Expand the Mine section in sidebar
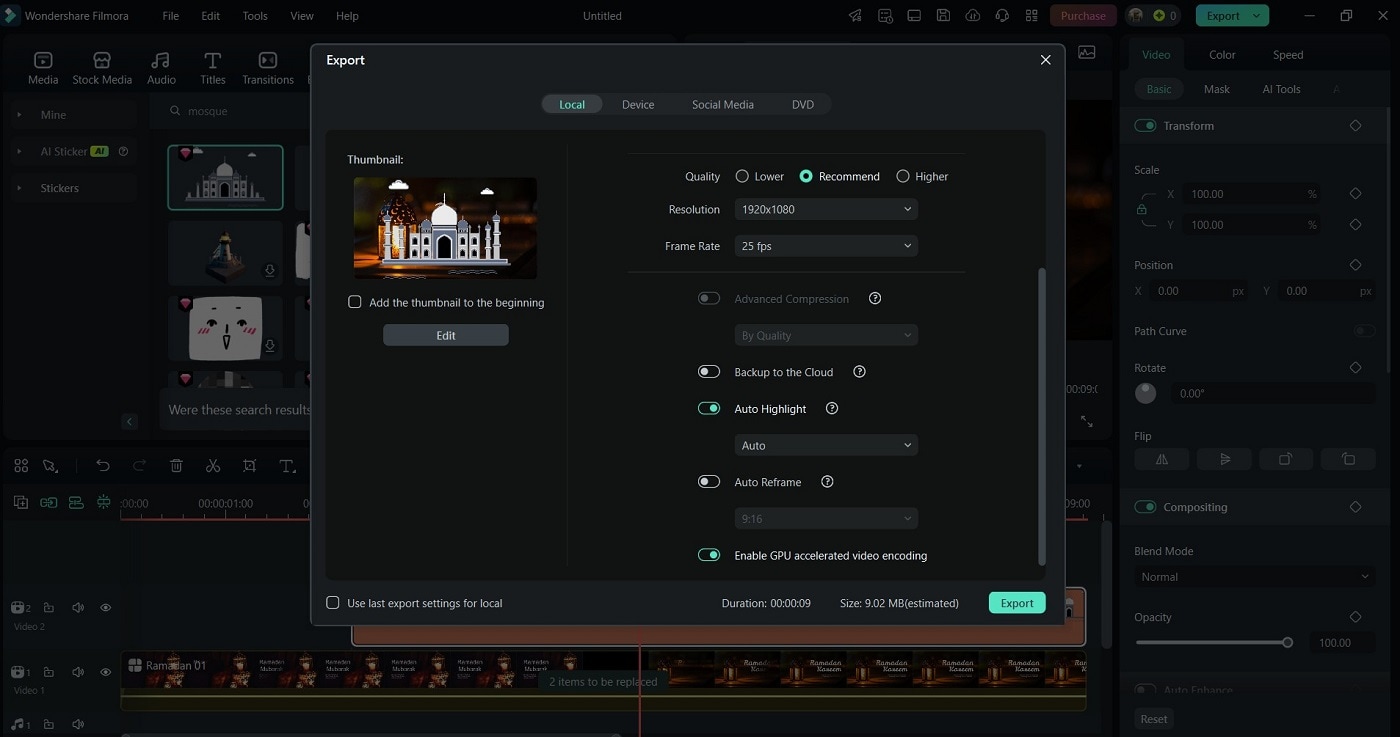This screenshot has height=737, width=1400. tap(19, 115)
